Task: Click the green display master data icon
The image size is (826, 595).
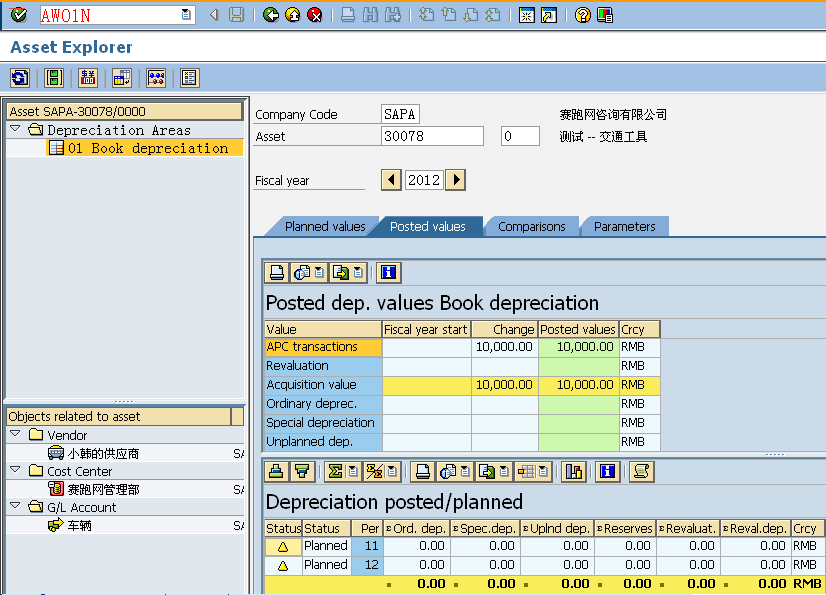Action: [54, 78]
